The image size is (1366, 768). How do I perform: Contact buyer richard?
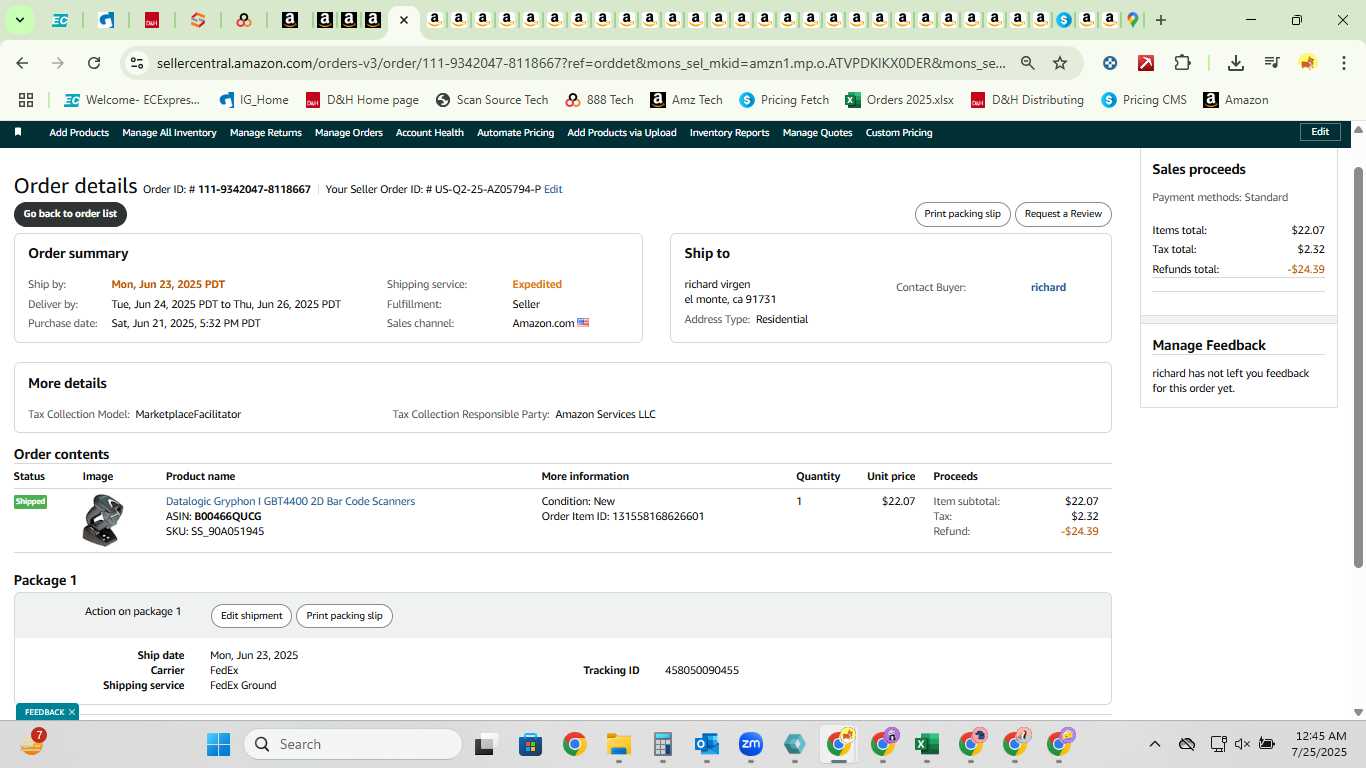click(x=1048, y=287)
